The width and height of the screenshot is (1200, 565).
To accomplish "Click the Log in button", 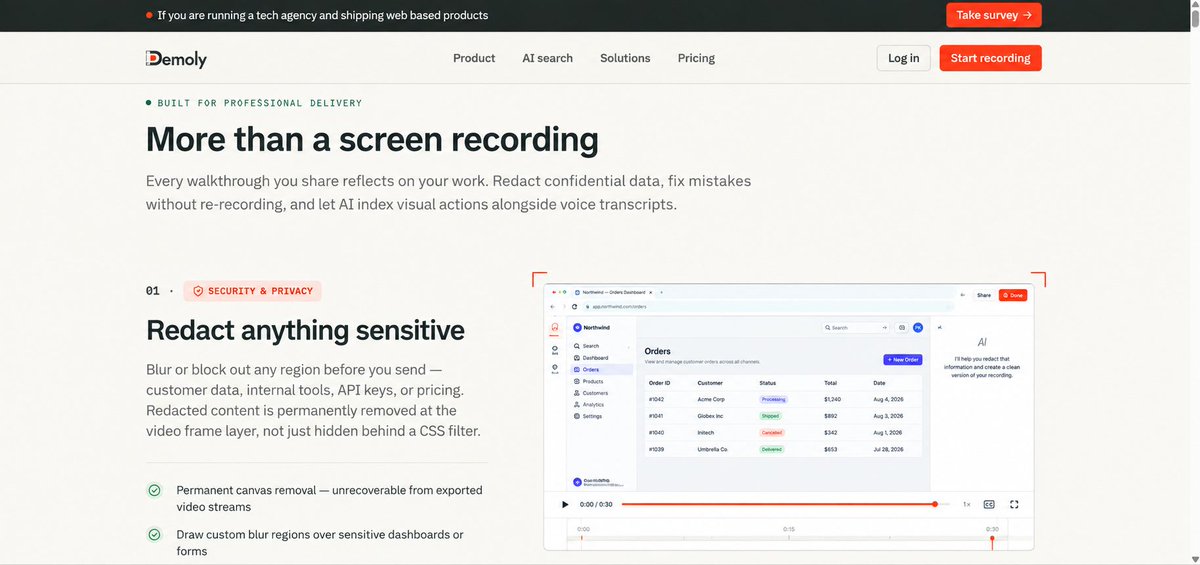I will click(904, 58).
